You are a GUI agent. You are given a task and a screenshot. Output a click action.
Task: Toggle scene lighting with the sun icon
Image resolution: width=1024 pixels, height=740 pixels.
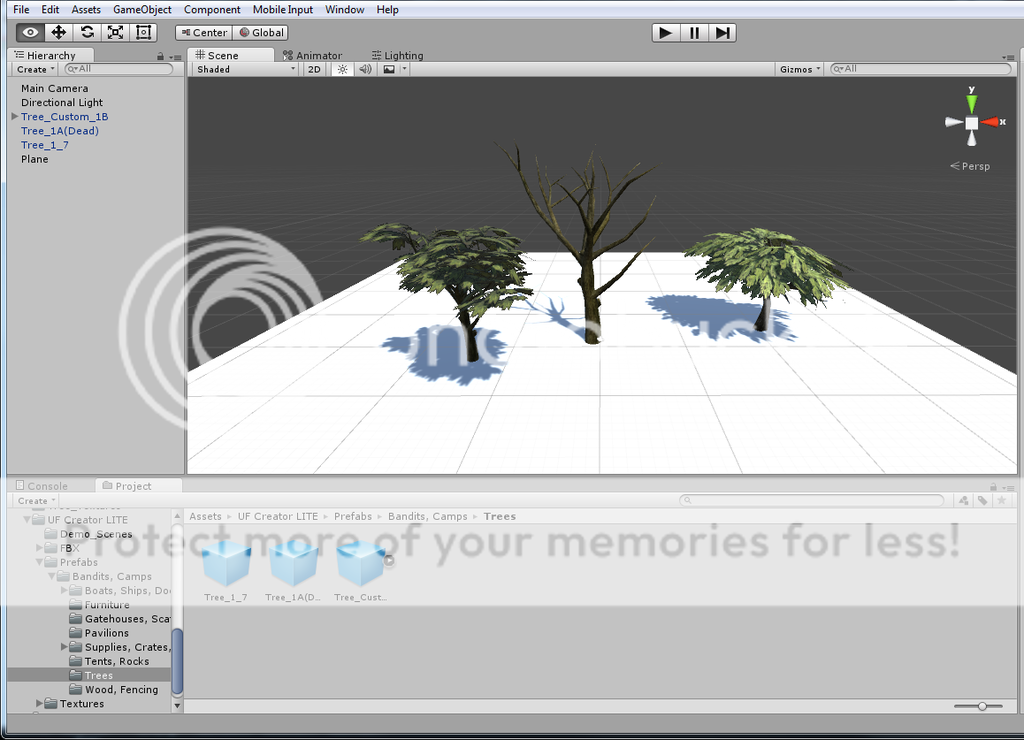[342, 69]
